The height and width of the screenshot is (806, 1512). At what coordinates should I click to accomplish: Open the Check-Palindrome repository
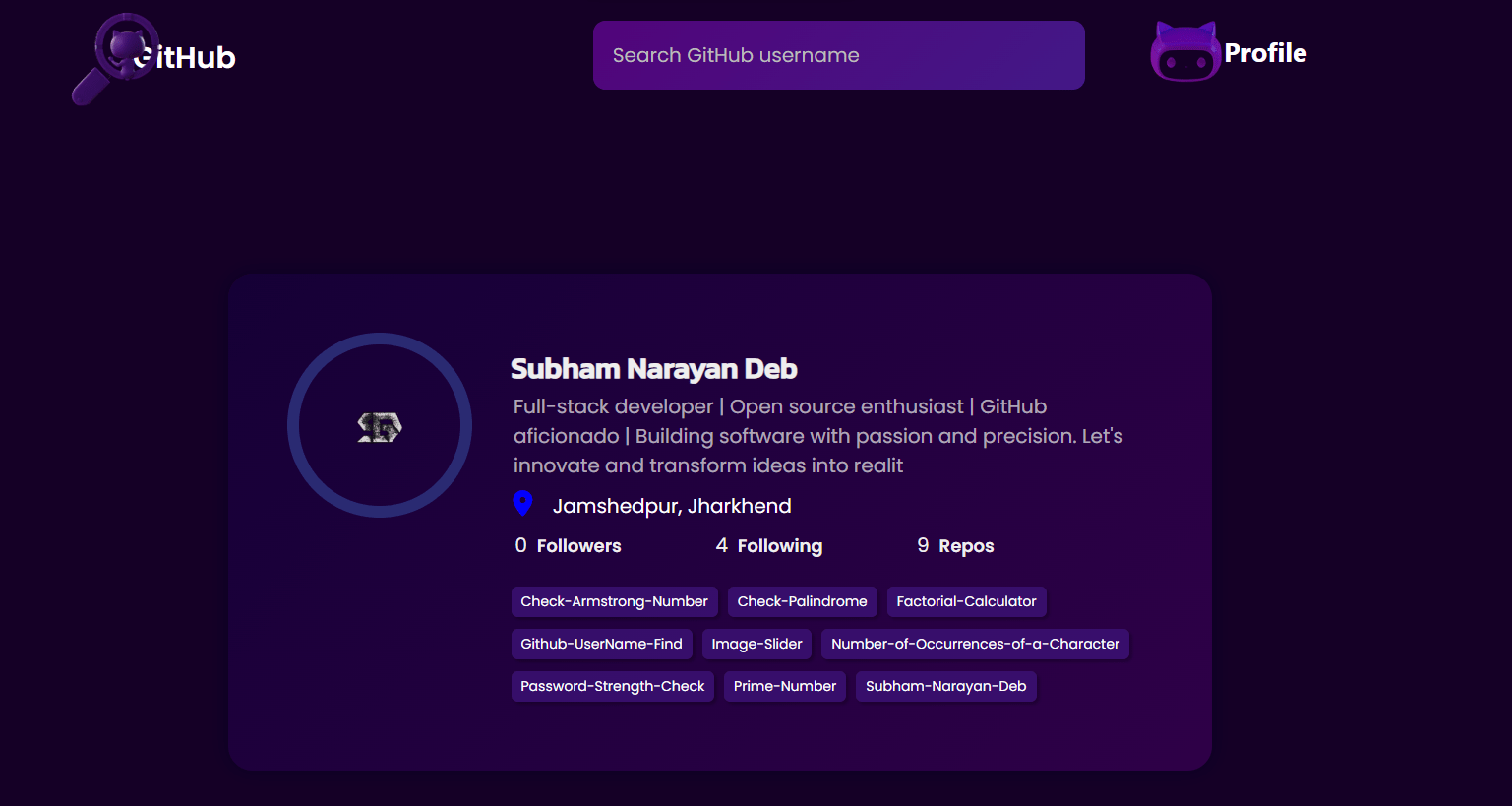pyautogui.click(x=802, y=601)
